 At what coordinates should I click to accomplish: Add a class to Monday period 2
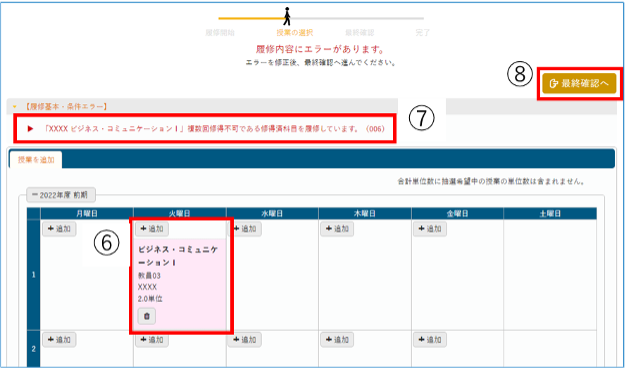tap(59, 340)
